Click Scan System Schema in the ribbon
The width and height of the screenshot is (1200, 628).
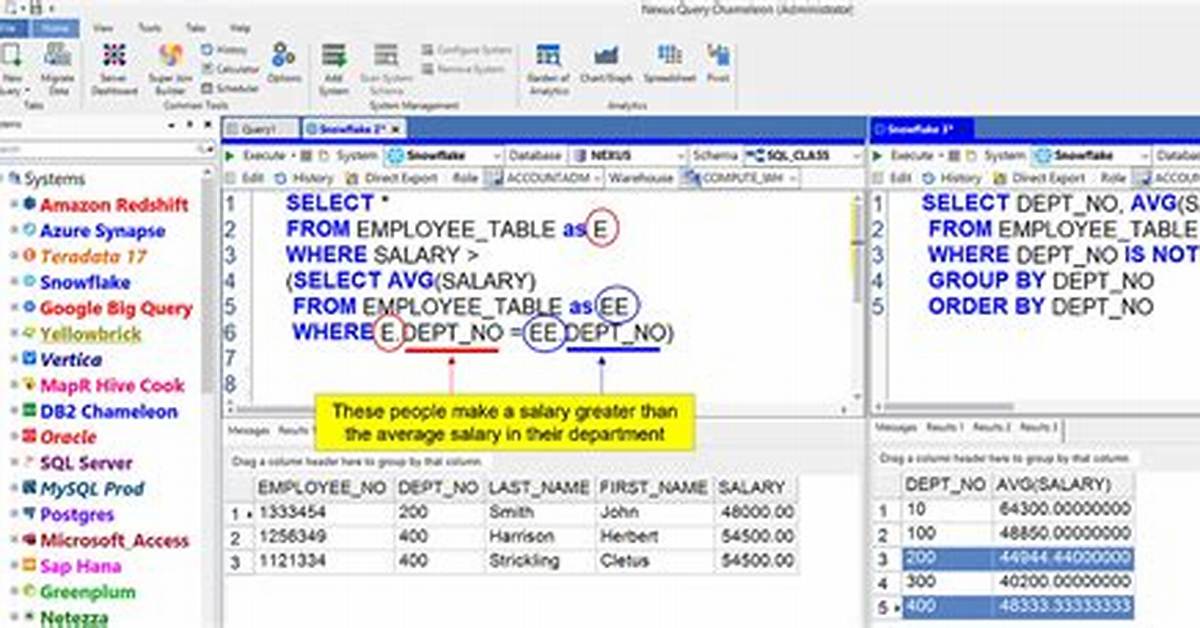(386, 68)
